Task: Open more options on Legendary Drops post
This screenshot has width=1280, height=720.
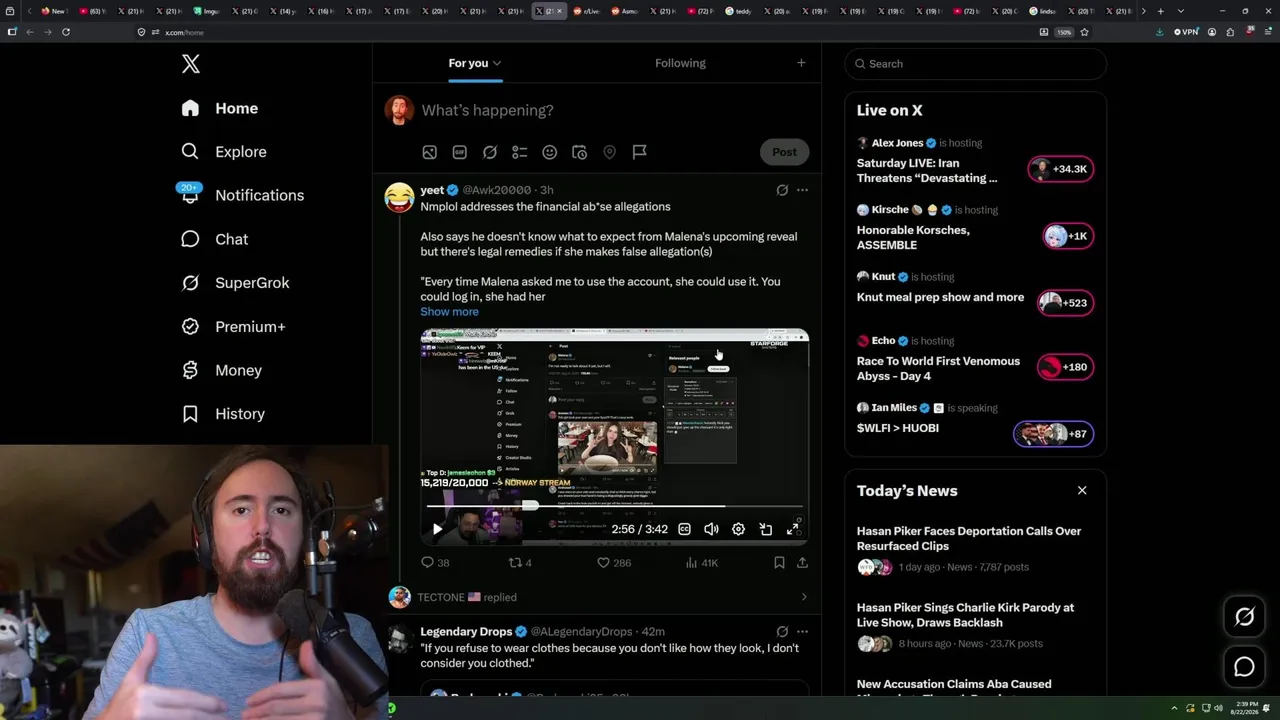Action: tap(802, 632)
